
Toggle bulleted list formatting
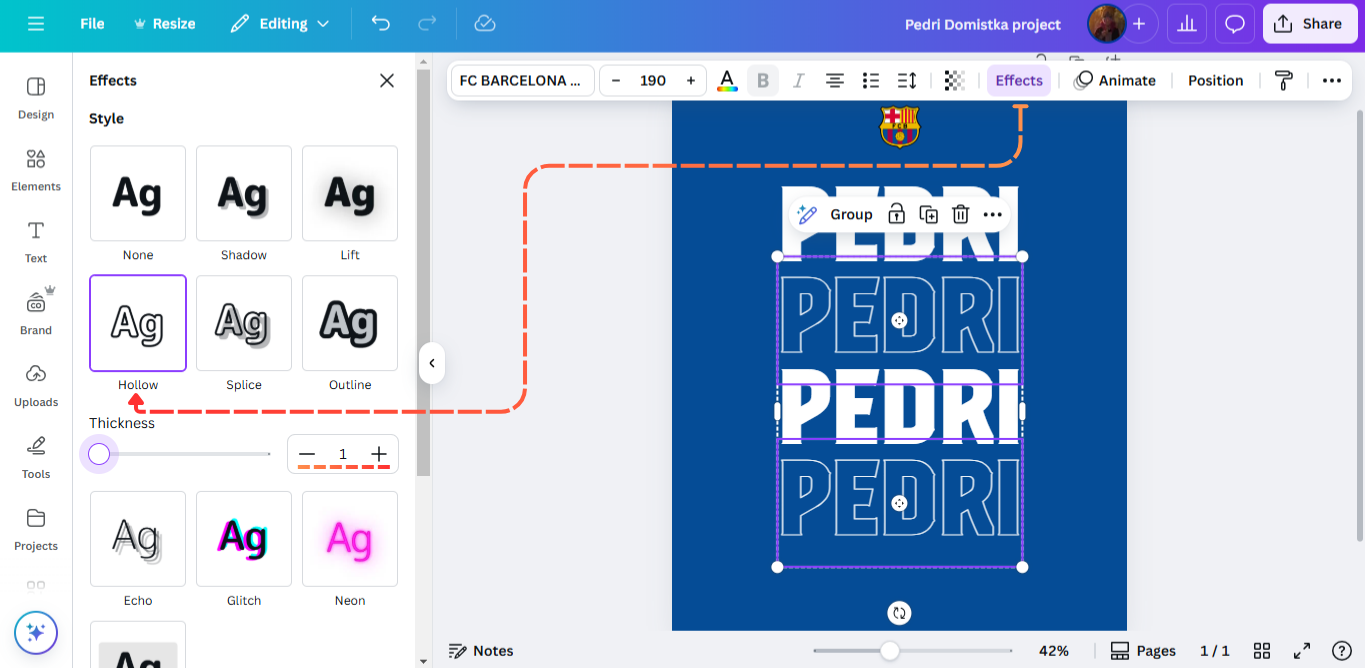[x=870, y=81]
